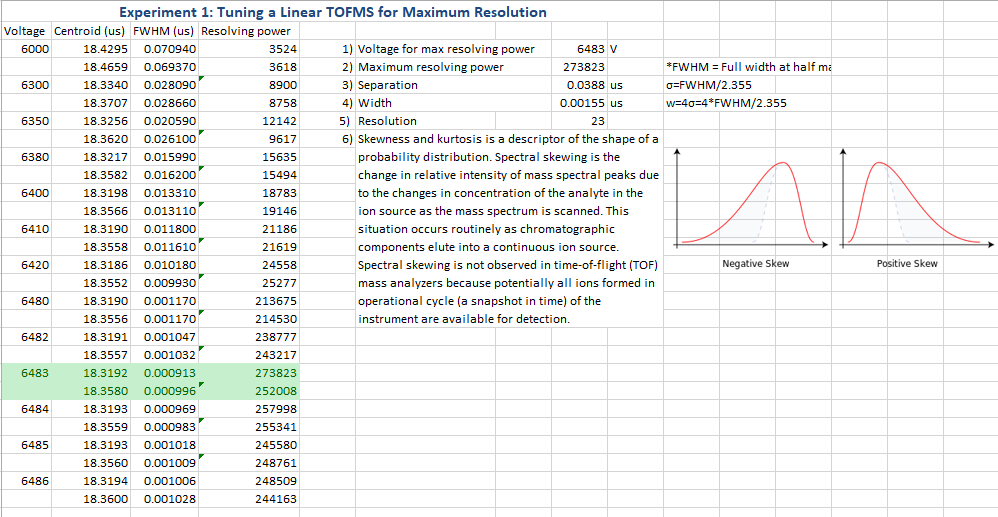998x517 pixels.
Task: Select the Width value 0.00155
Action: pos(580,103)
